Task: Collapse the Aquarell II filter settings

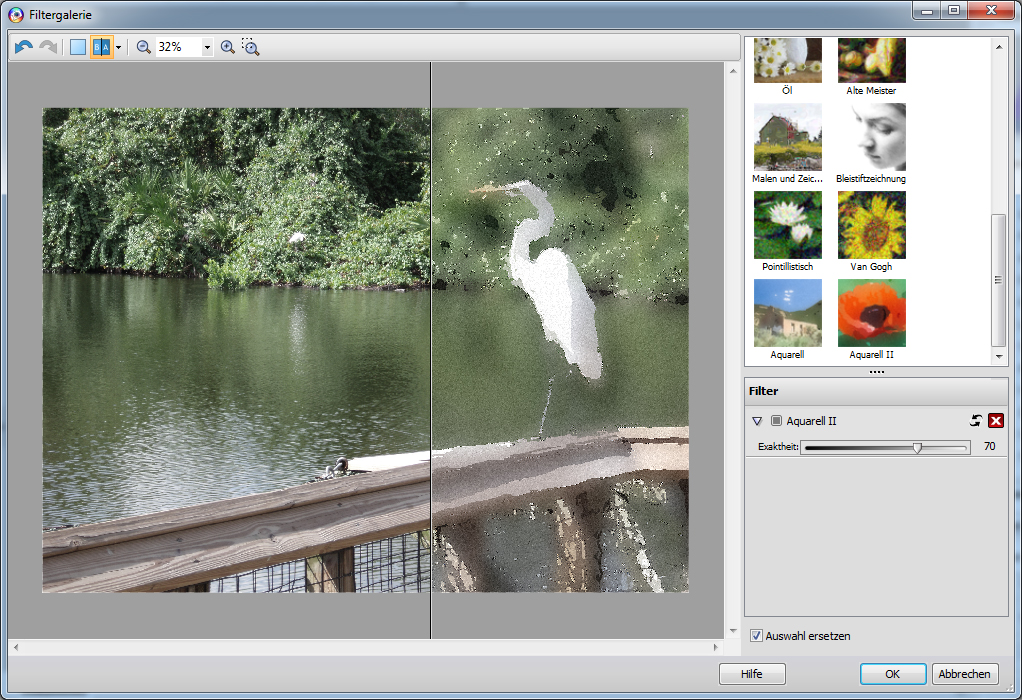Action: tap(757, 421)
